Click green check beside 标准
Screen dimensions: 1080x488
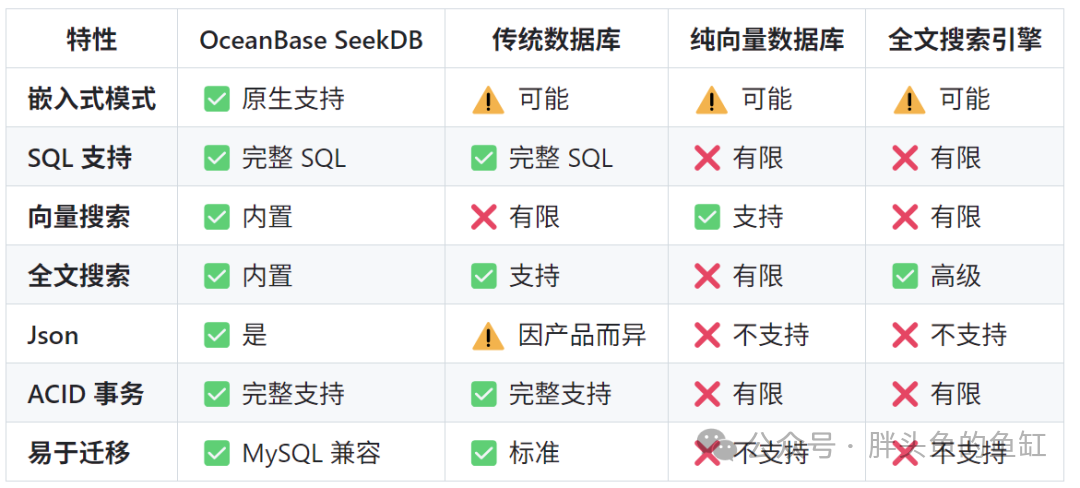click(x=484, y=454)
